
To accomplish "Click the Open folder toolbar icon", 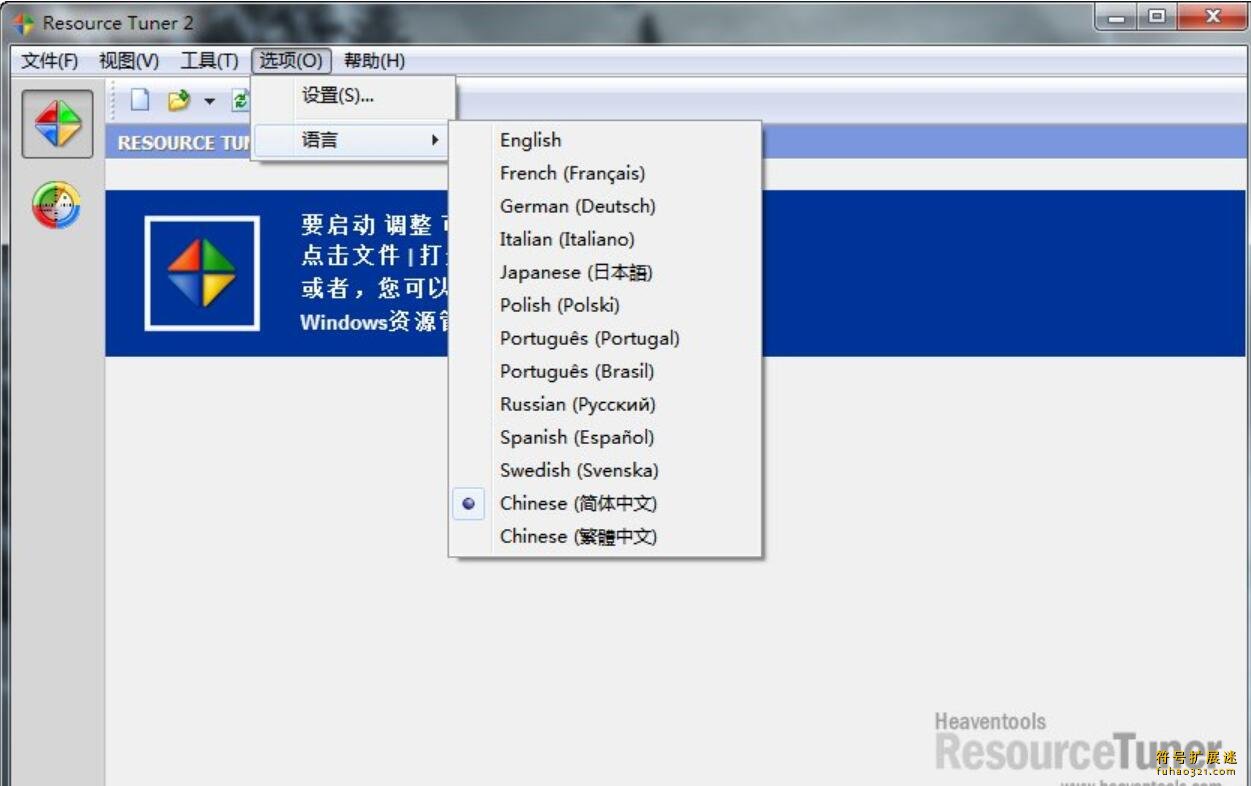I will pyautogui.click(x=178, y=100).
